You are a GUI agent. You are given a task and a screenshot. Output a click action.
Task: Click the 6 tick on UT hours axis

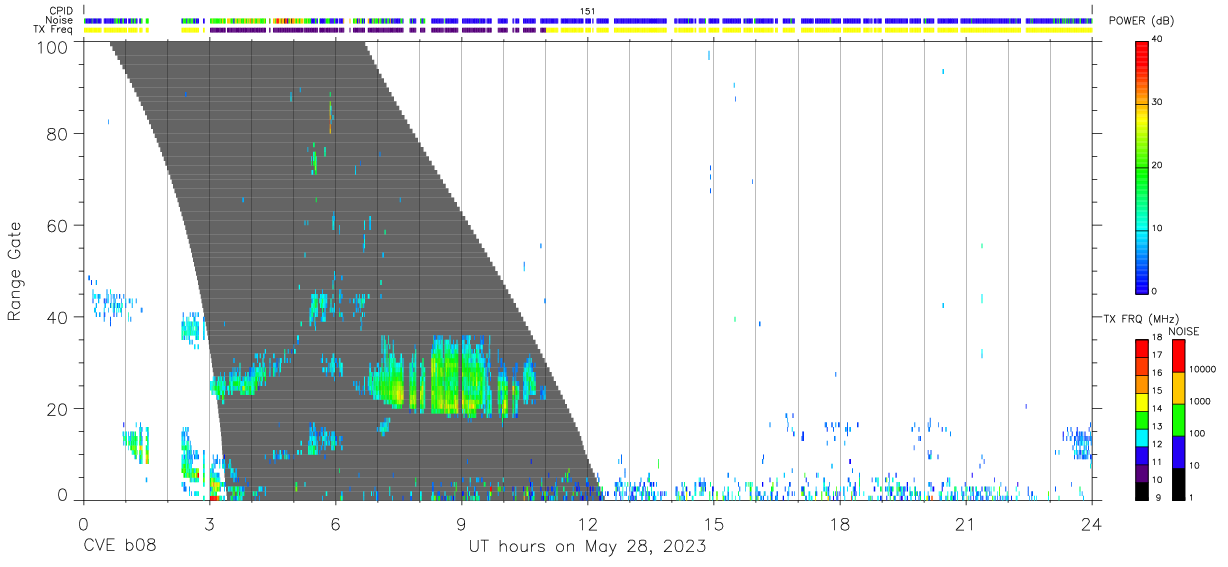click(335, 524)
